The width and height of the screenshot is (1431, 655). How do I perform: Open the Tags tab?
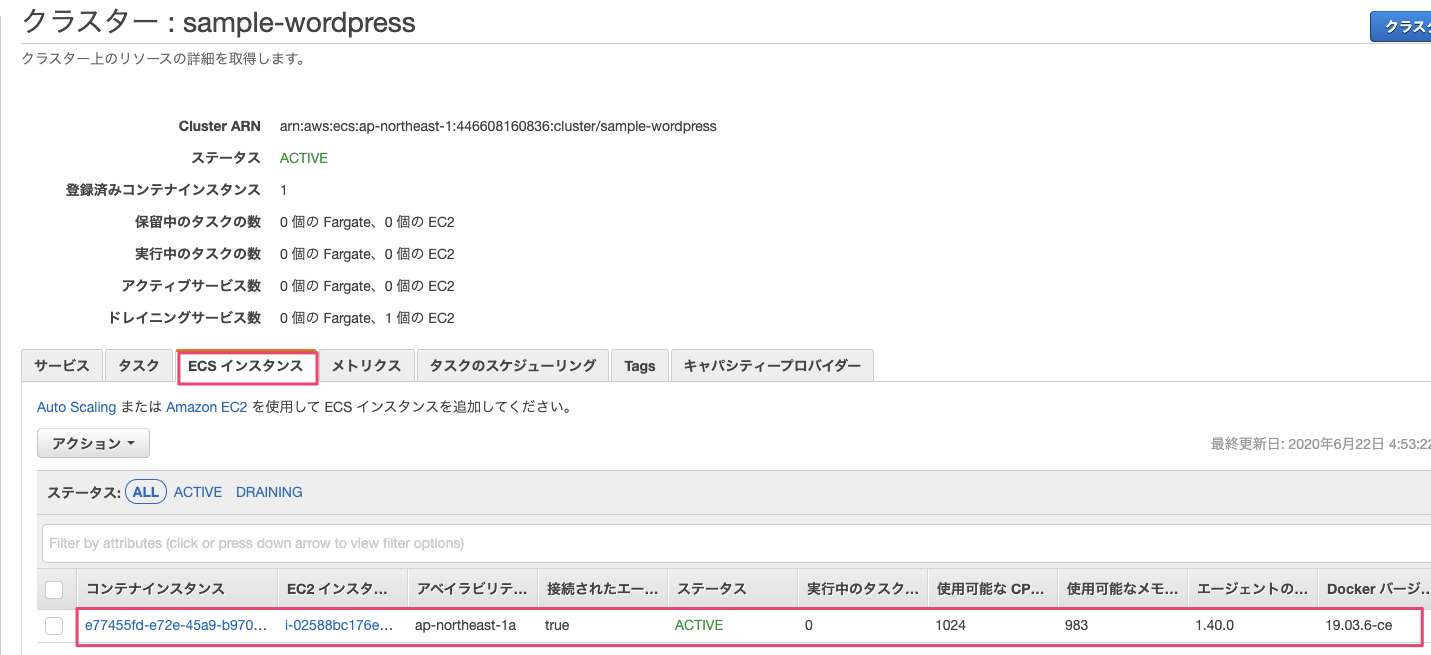[x=640, y=366]
